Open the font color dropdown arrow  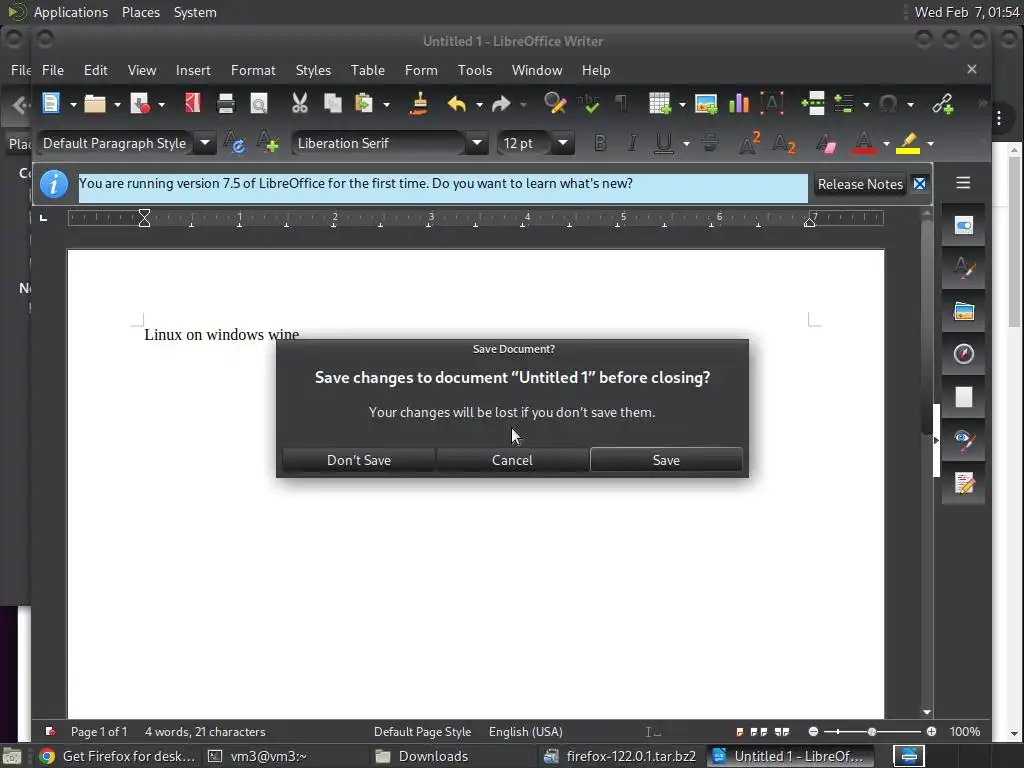[886, 144]
